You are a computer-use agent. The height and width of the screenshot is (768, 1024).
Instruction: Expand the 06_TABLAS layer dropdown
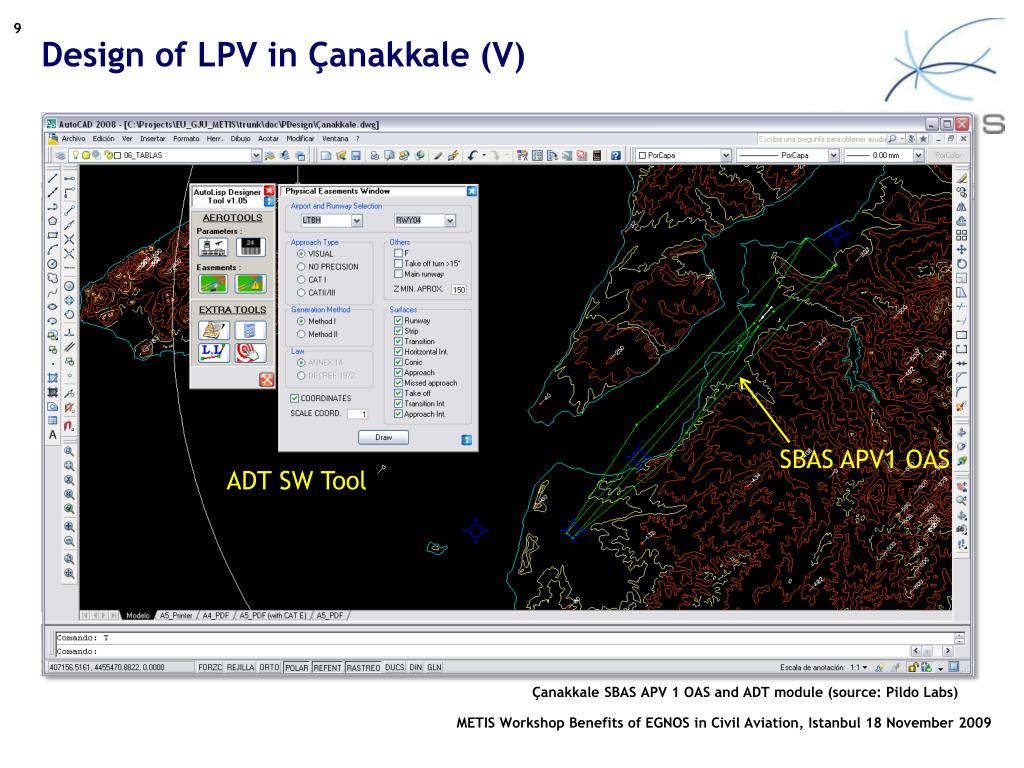[x=256, y=155]
